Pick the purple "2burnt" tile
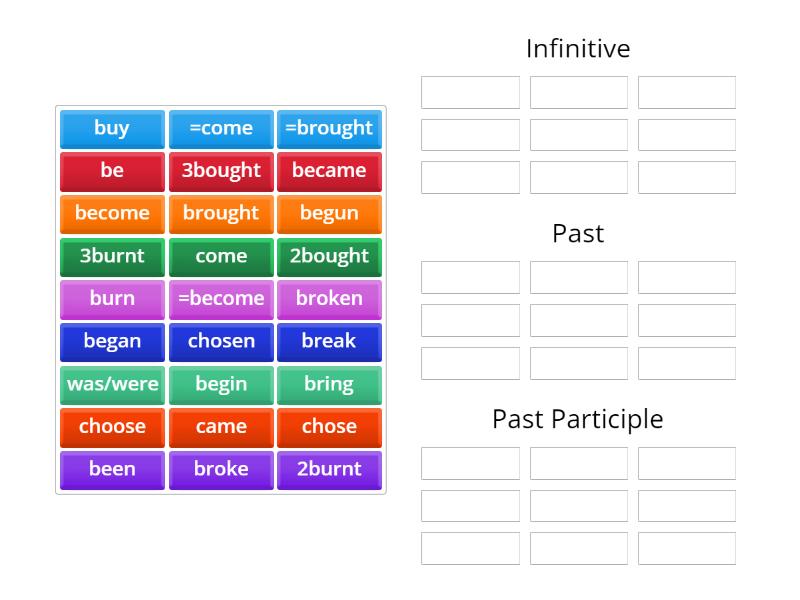 point(329,469)
